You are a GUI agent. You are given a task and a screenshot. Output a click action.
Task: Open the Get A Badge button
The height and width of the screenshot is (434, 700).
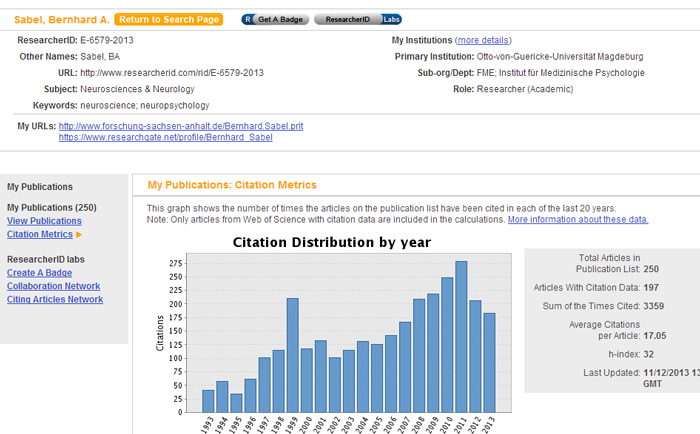point(275,19)
